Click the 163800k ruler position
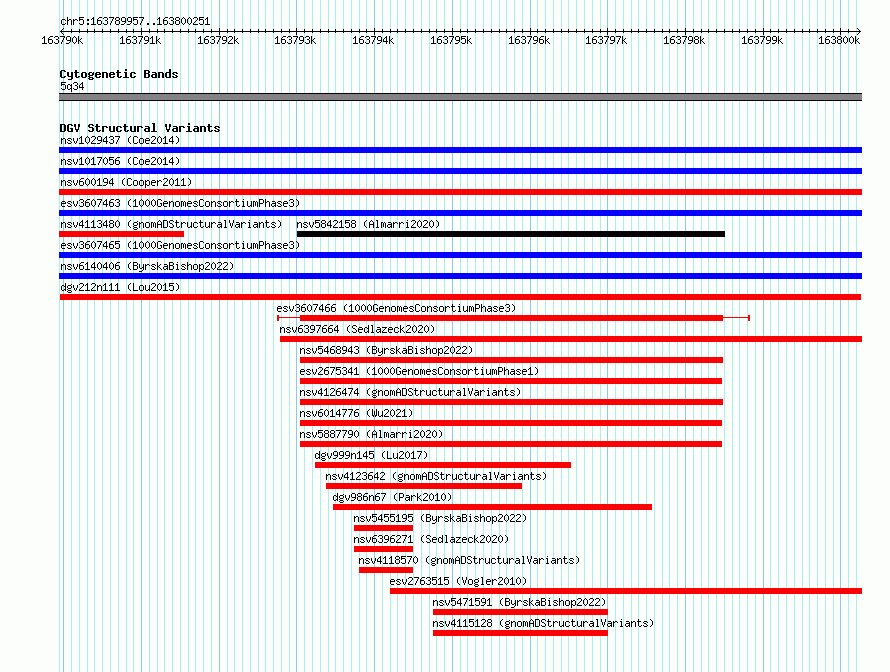The height and width of the screenshot is (672, 890). tap(839, 40)
